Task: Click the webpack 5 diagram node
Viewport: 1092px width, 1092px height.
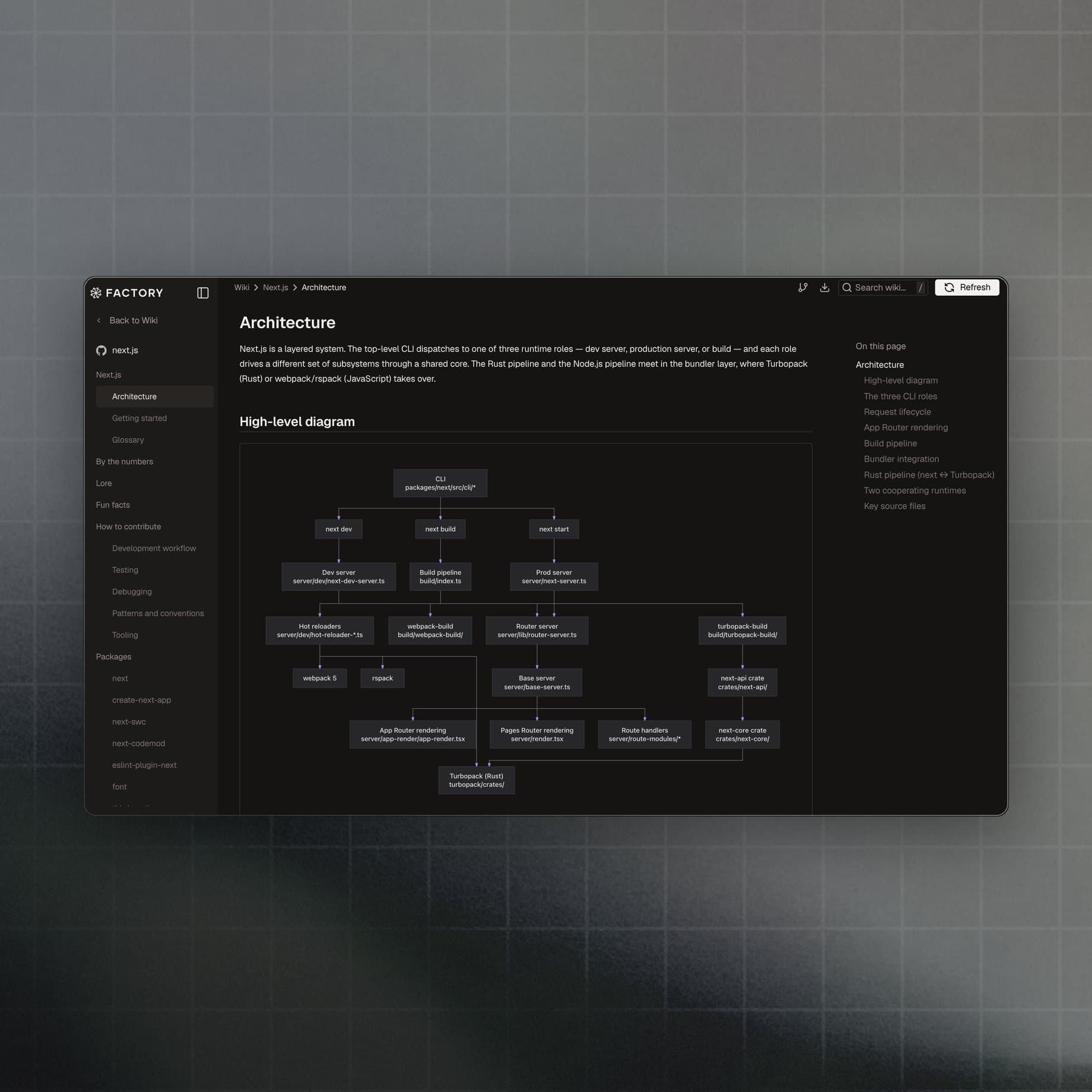Action: [x=319, y=678]
